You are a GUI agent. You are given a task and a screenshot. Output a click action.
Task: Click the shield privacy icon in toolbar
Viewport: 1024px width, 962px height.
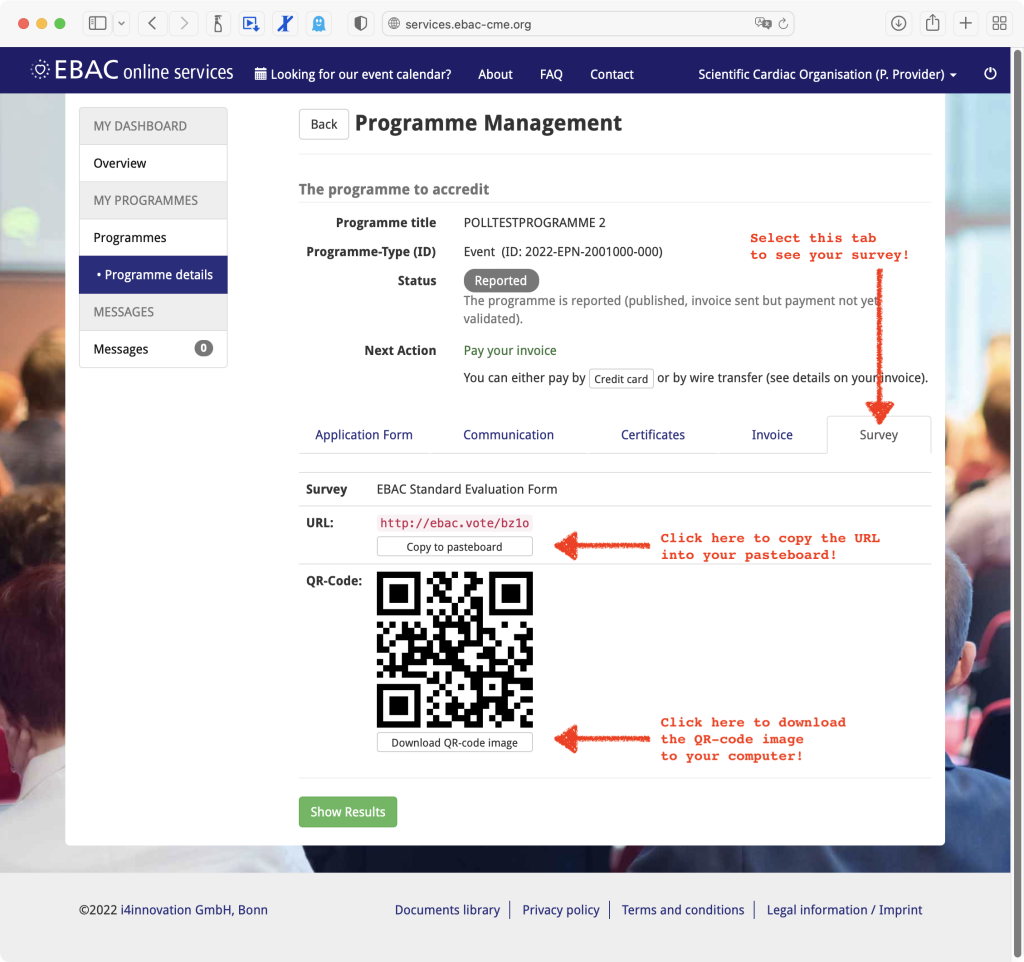tap(360, 23)
